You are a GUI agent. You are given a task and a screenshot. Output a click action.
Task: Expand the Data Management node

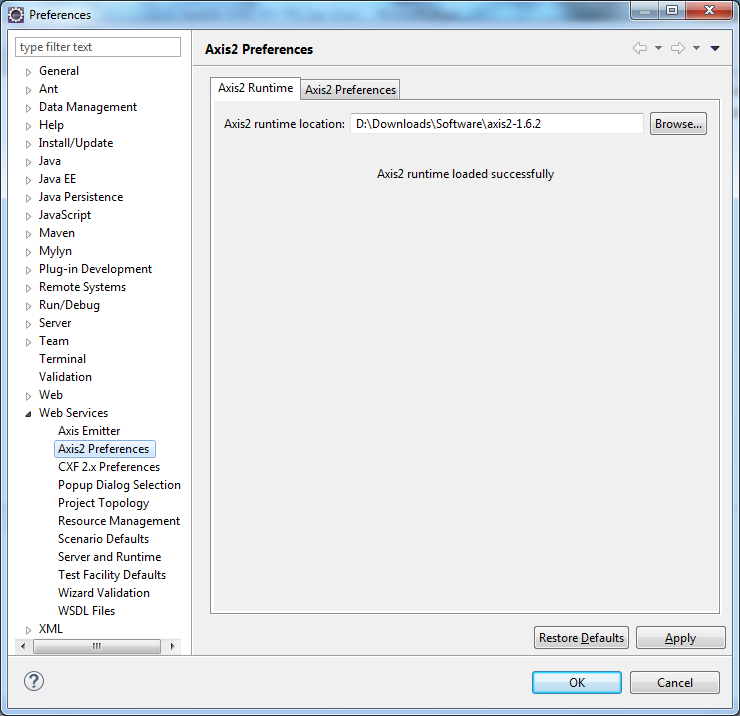point(28,108)
